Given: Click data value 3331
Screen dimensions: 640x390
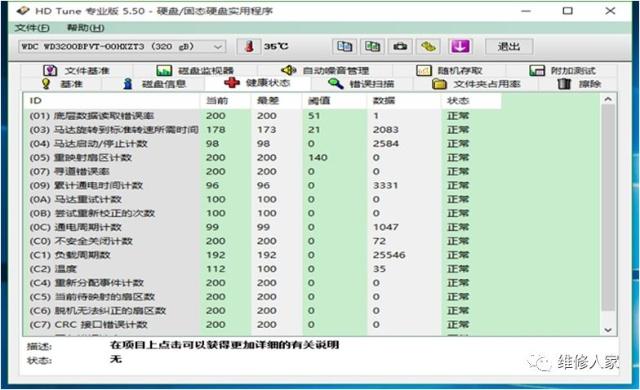Looking at the screenshot, I should click(385, 186).
